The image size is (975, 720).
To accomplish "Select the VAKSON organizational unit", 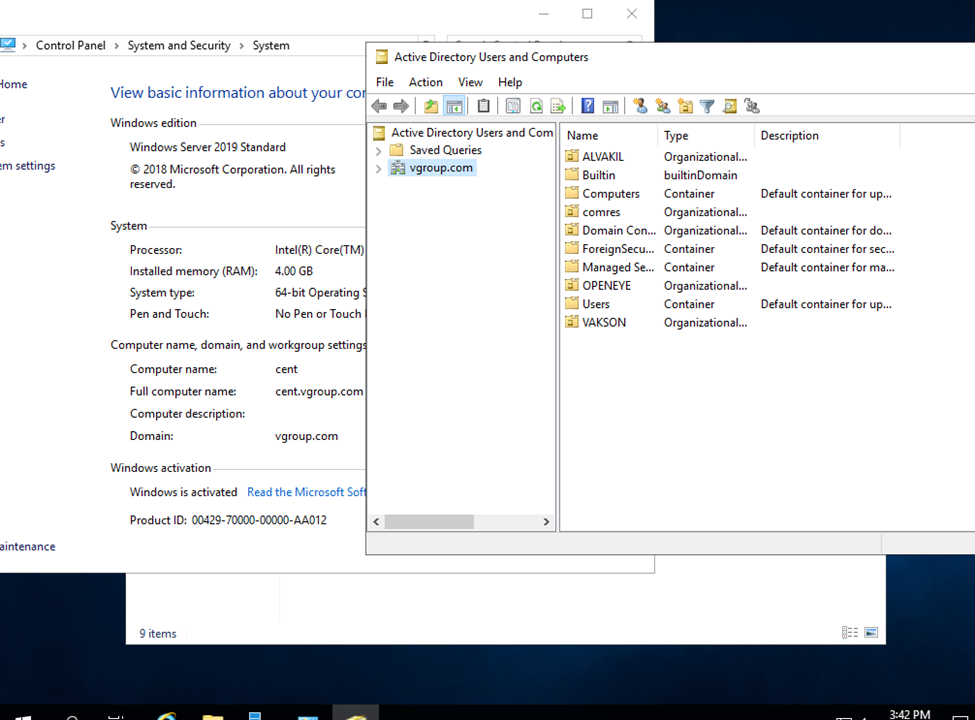I will tap(604, 323).
